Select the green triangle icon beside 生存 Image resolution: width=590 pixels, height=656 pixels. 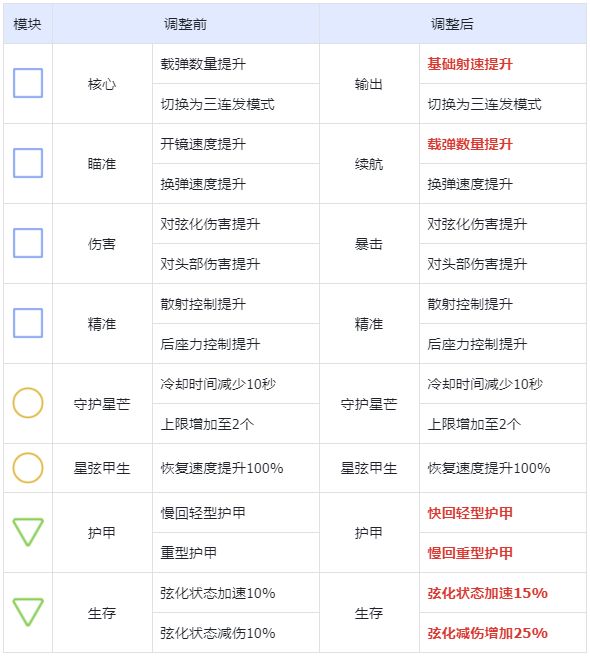tap(28, 612)
